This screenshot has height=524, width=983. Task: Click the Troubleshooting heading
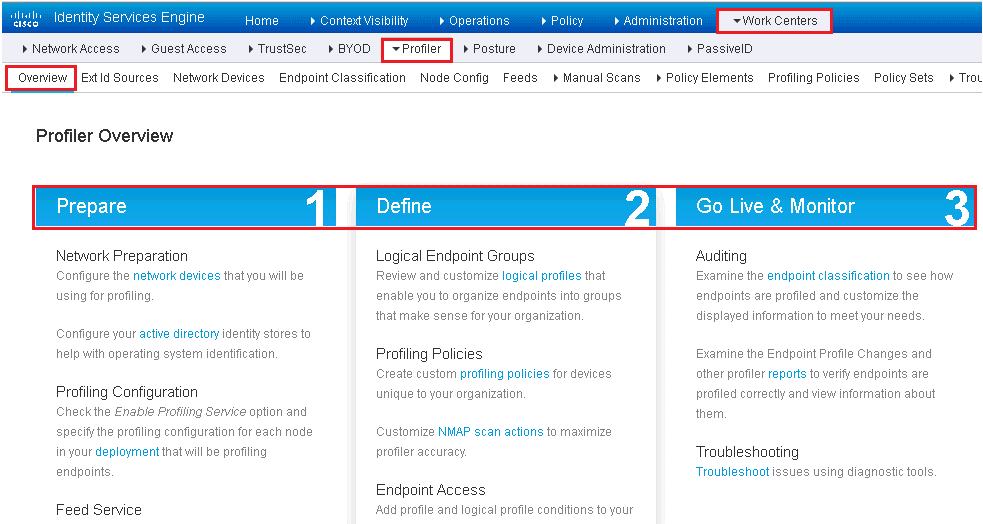747,452
